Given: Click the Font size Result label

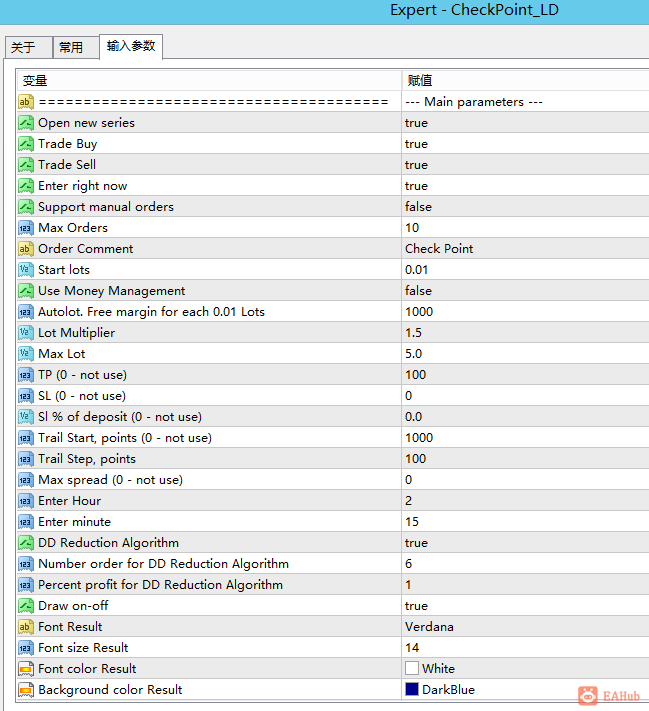Looking at the screenshot, I should click(83, 648).
